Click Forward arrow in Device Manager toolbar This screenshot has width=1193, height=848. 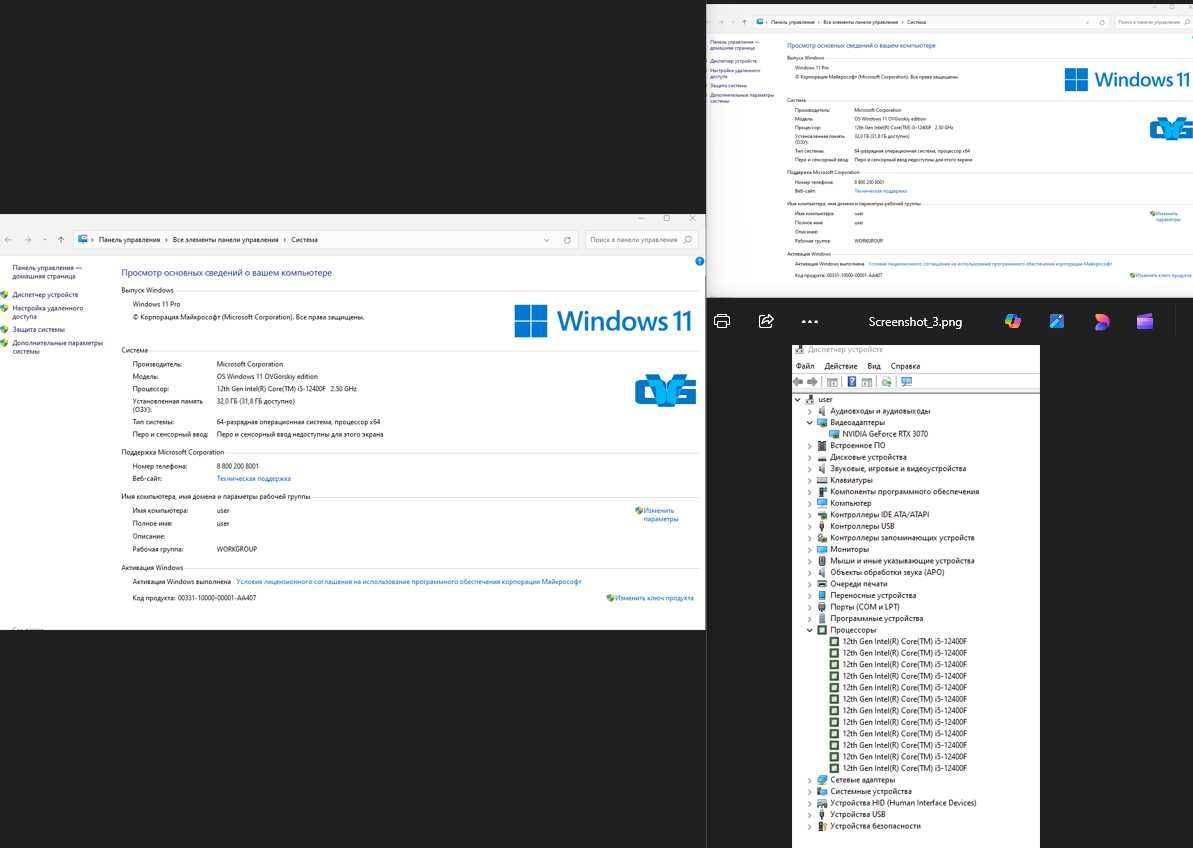[813, 382]
